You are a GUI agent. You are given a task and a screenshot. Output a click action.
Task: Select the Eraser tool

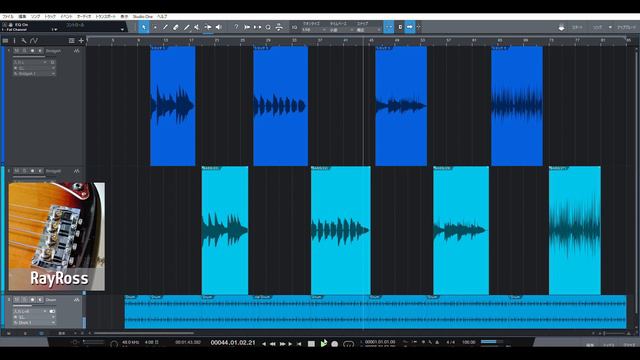(176, 27)
